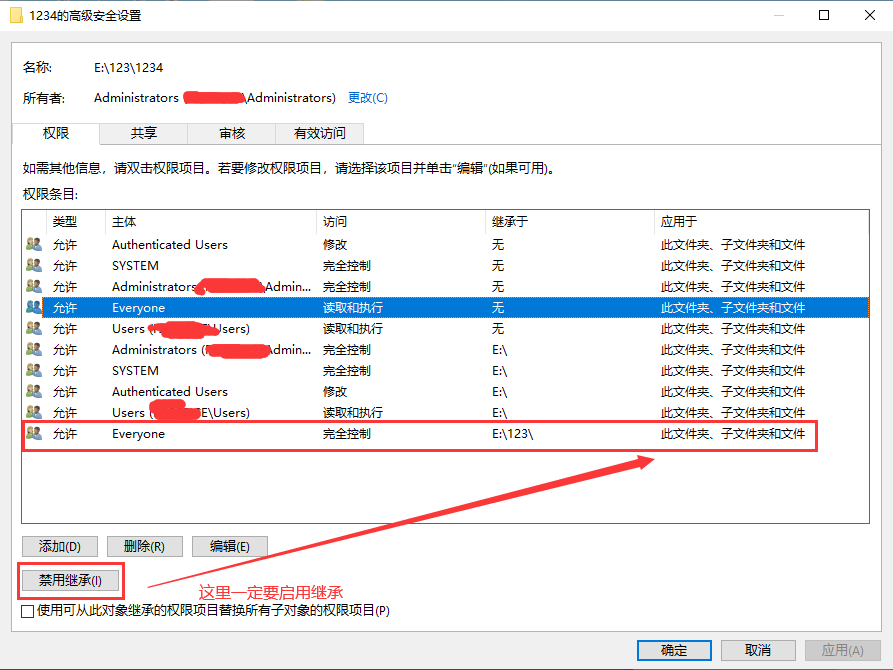Switch to the 共享 tab
The image size is (893, 670).
click(143, 133)
